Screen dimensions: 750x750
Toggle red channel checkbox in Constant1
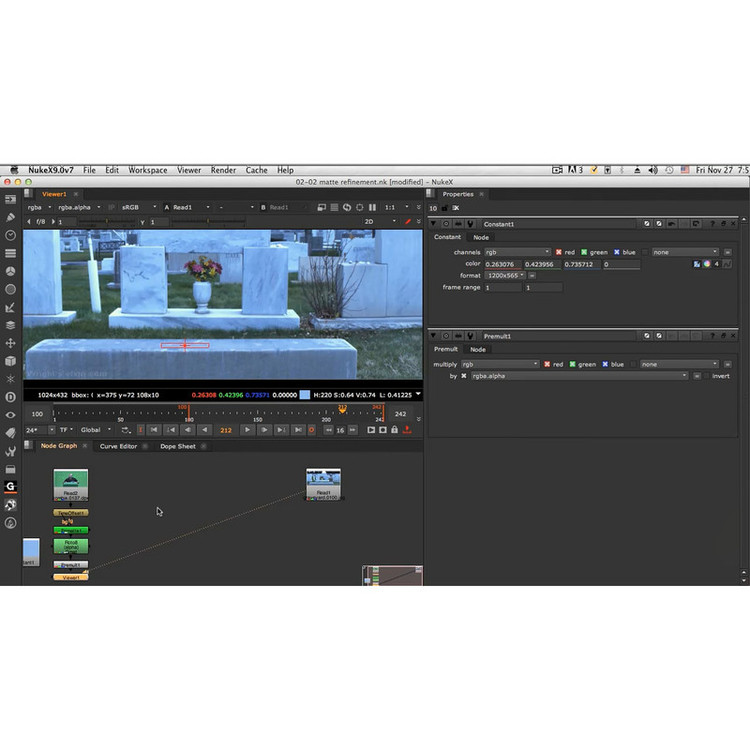click(559, 252)
